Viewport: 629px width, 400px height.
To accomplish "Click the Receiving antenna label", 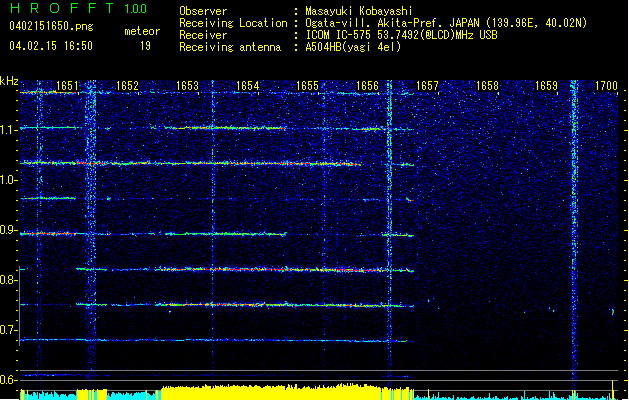I will point(230,47).
